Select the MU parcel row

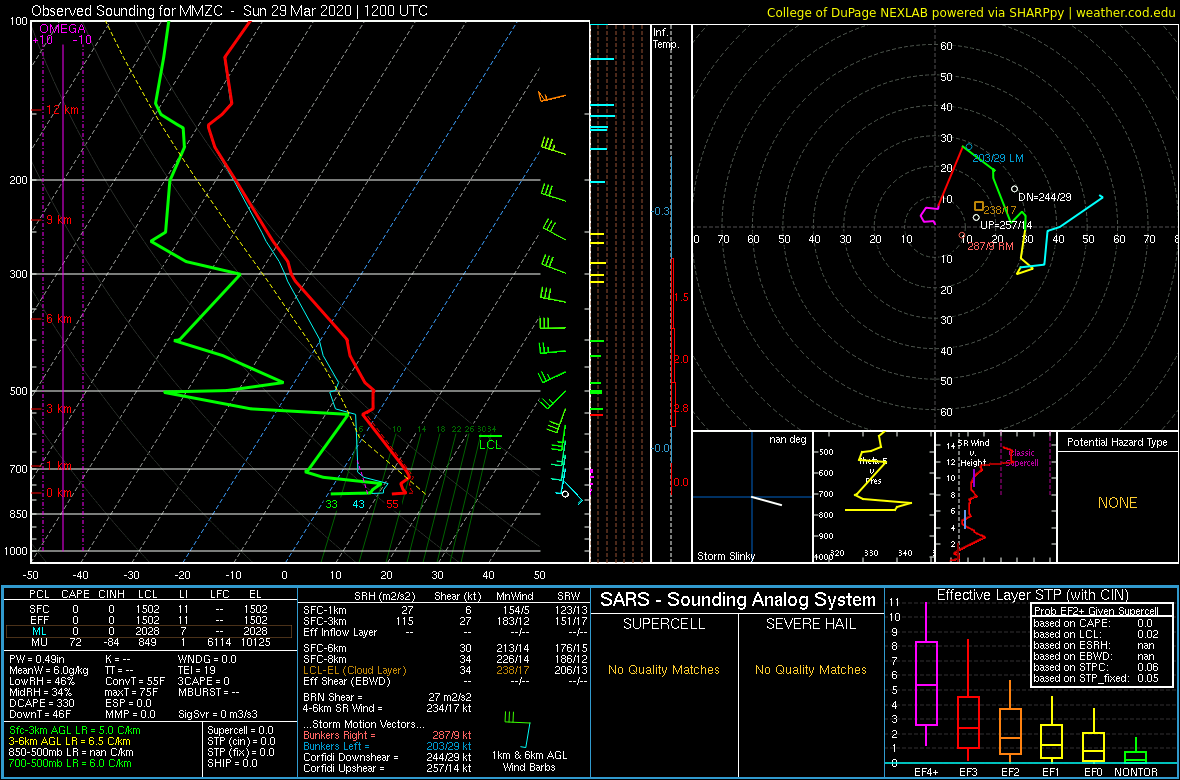pos(151,642)
